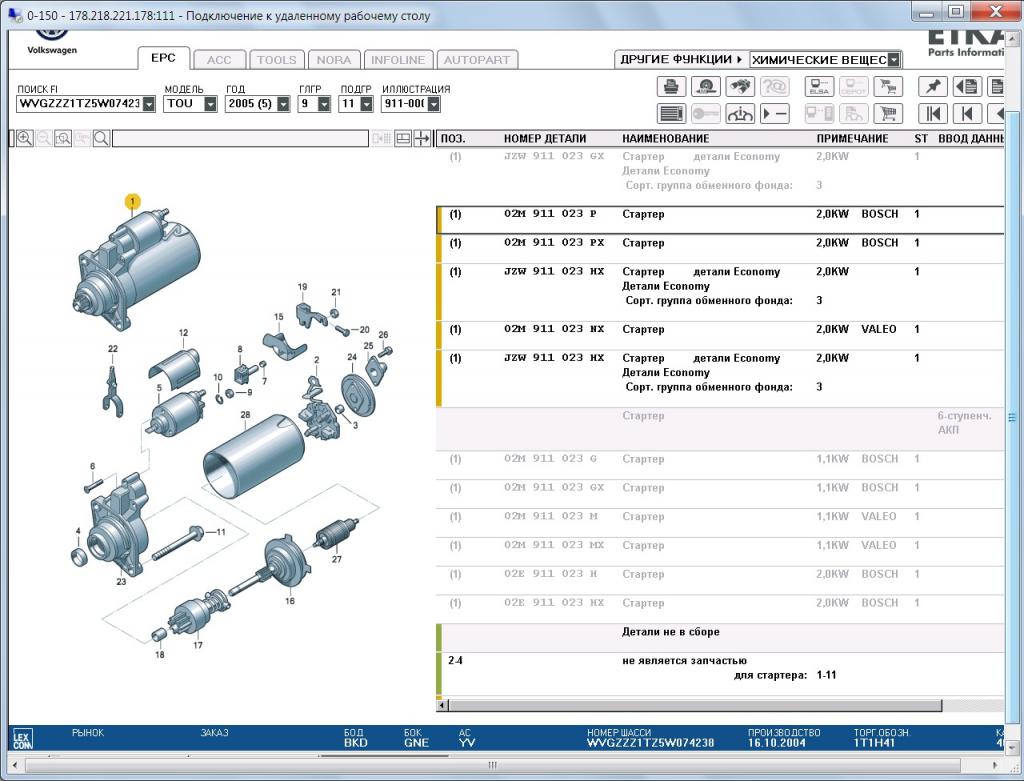Click the НАИМЕНОВАНИЕ column header
The width and height of the screenshot is (1024, 781).
(665, 138)
